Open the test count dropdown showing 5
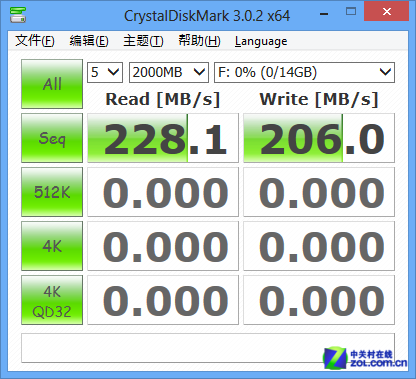Image resolution: width=416 pixels, height=379 pixels. pos(105,72)
